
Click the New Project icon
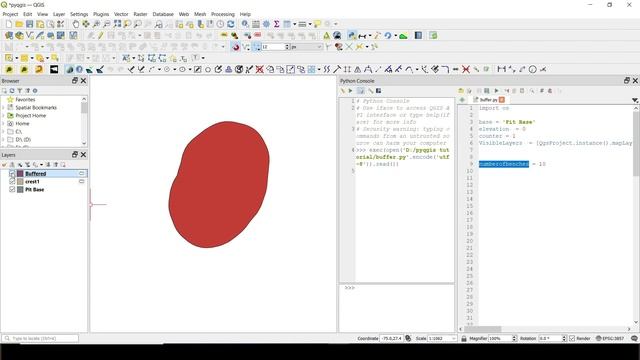pyautogui.click(x=9, y=24)
